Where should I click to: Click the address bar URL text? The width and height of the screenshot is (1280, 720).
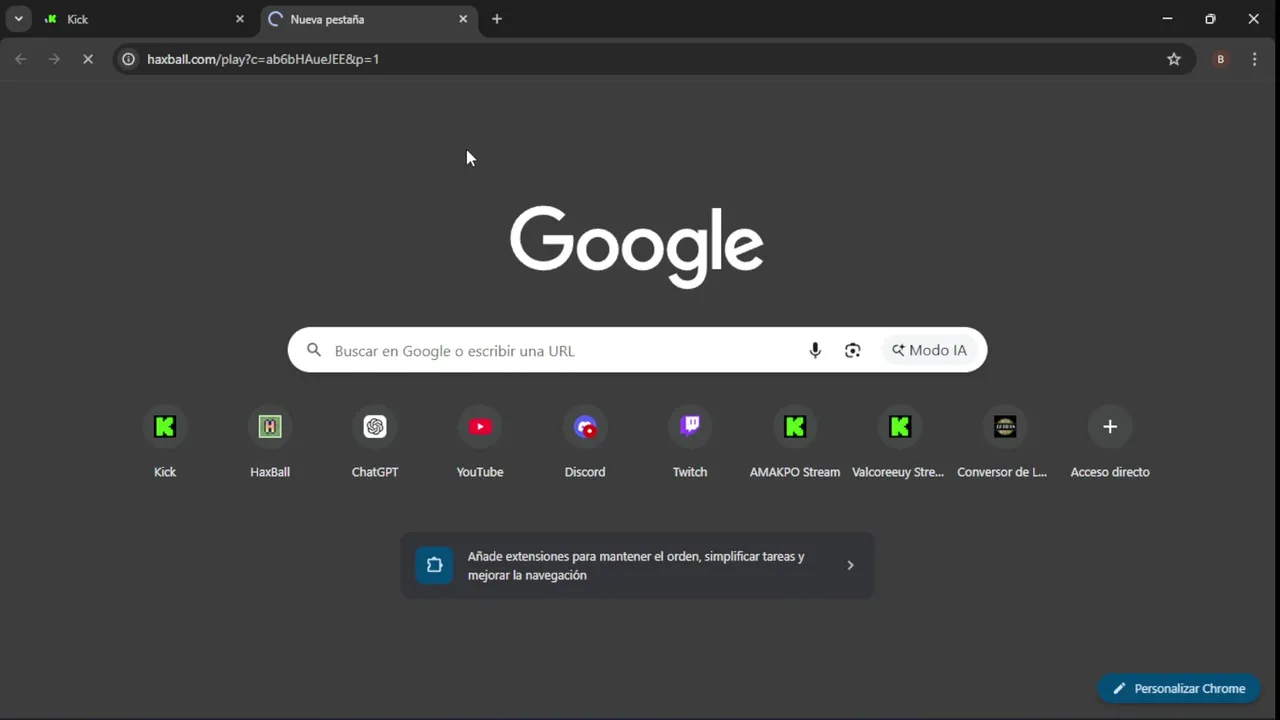click(x=263, y=59)
